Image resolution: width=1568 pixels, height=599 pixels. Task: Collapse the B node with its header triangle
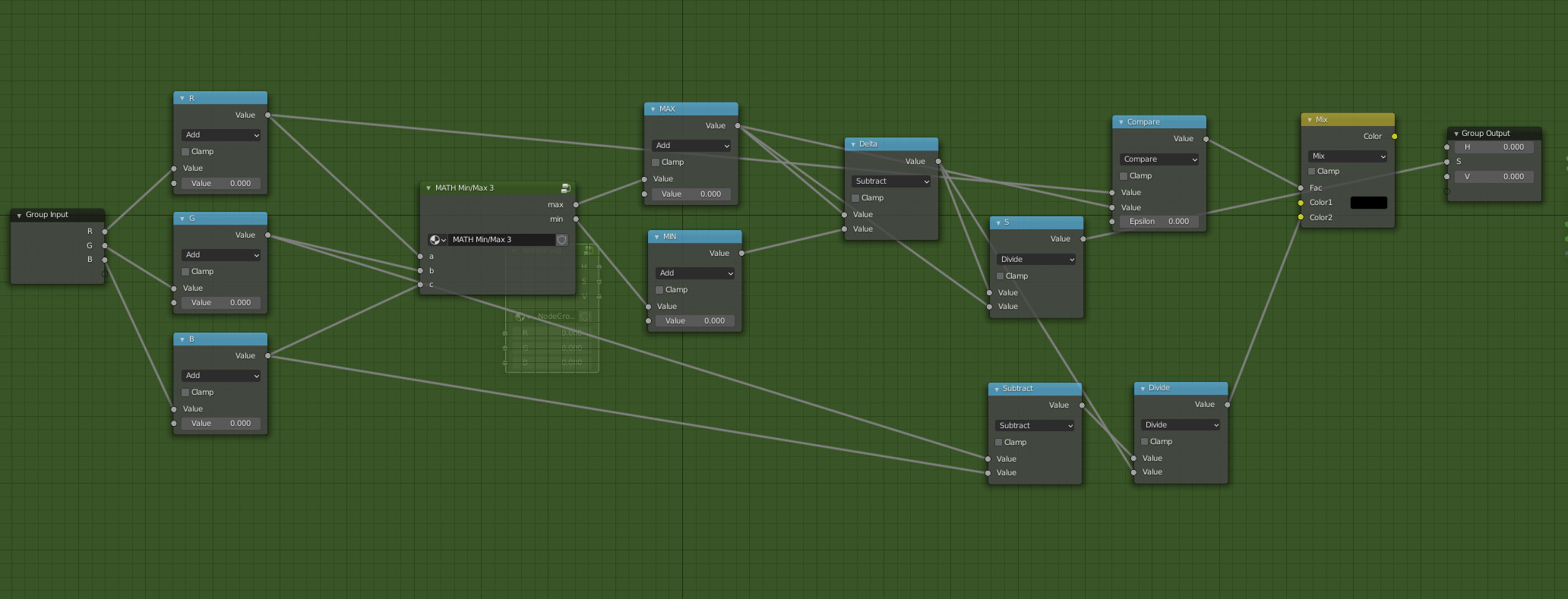pyautogui.click(x=182, y=339)
